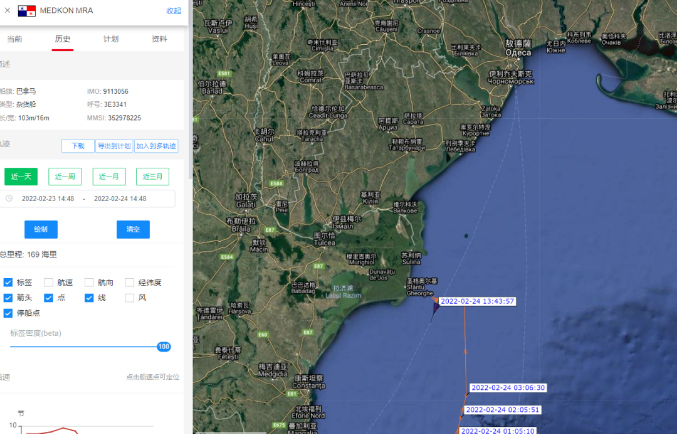Screen dimensions: 677x434
Task: Click the 下载 button
Action: click(x=77, y=146)
